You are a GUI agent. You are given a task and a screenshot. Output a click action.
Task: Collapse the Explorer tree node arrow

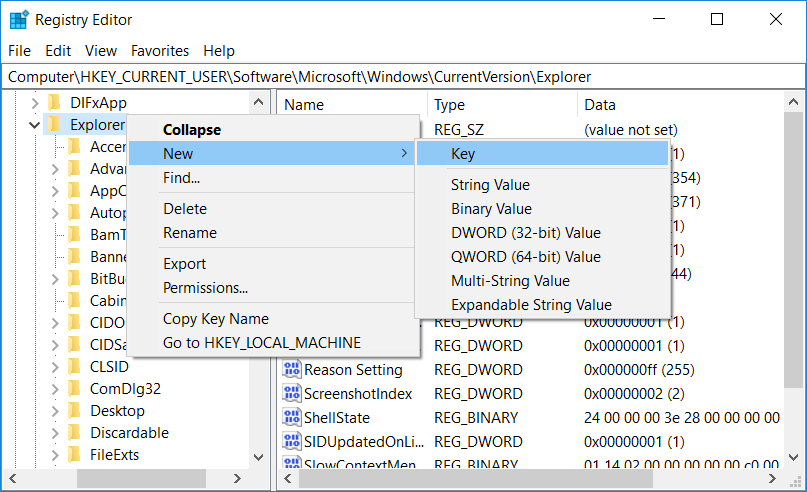(36, 125)
